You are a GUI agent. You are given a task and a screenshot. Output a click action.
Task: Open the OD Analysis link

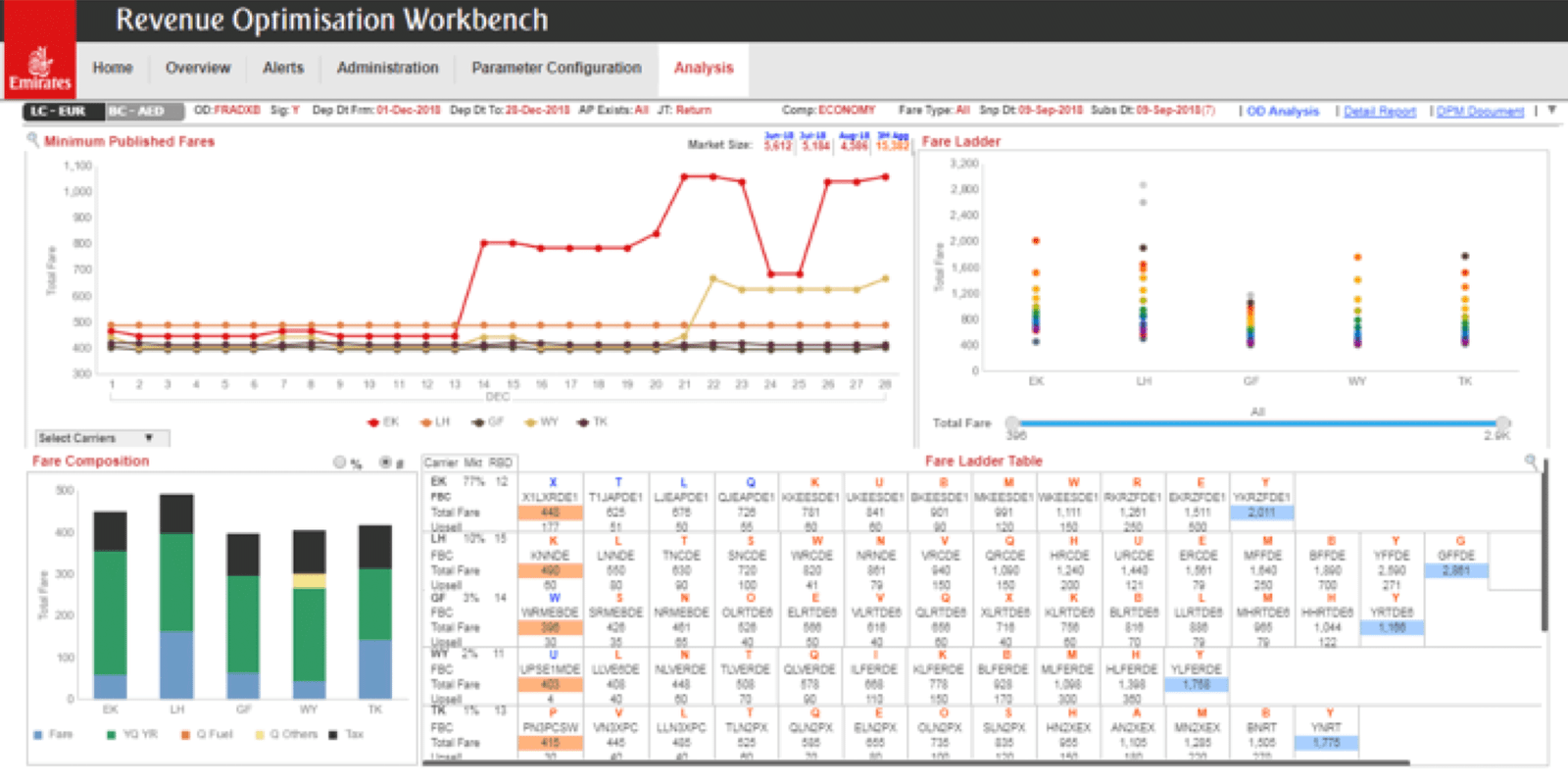pos(1283,112)
